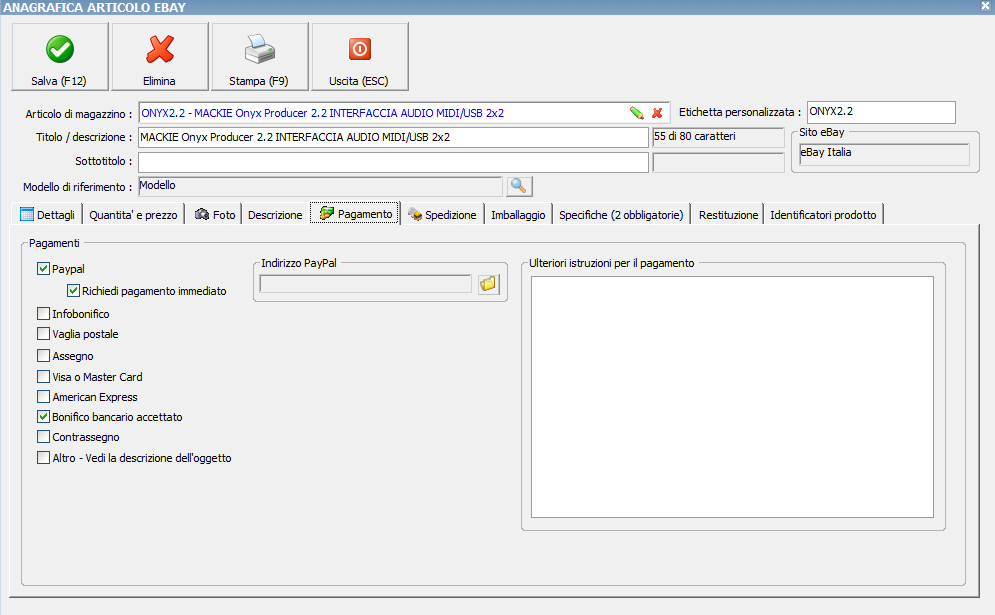Enable the Infobonifico checkbox
Screen dimensions: 995x615
43,314
